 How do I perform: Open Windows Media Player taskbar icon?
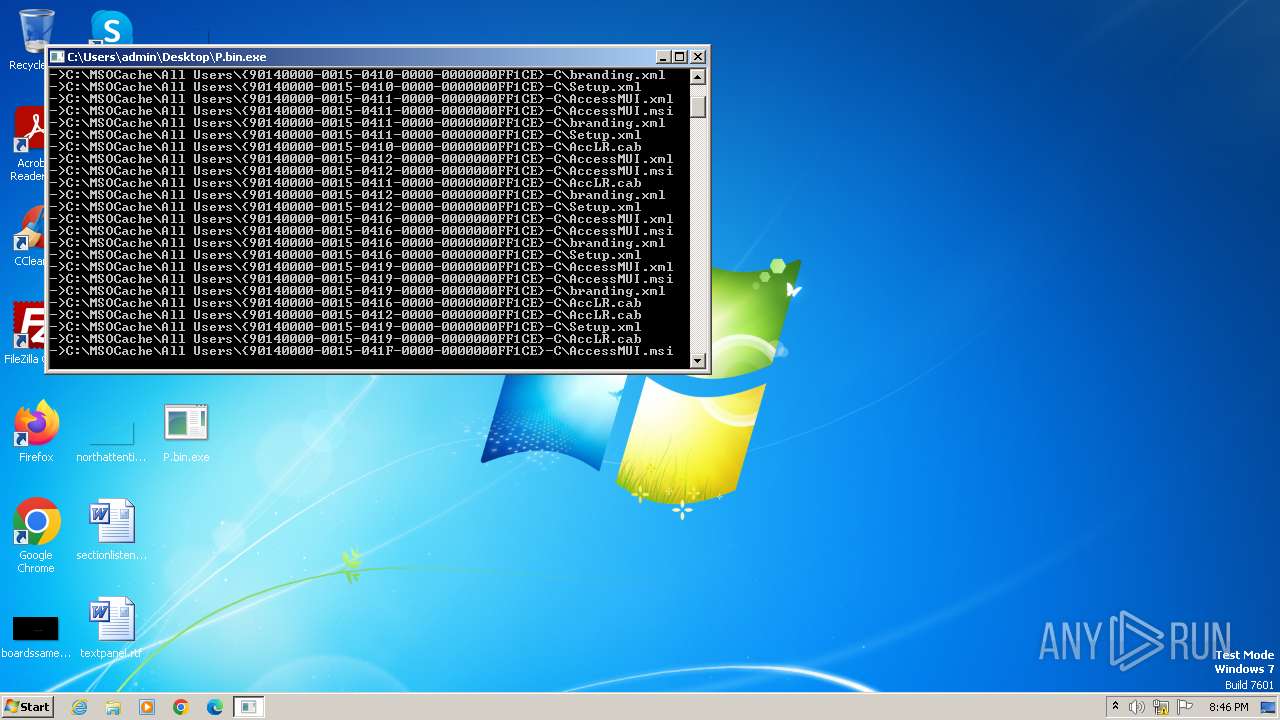tap(147, 707)
